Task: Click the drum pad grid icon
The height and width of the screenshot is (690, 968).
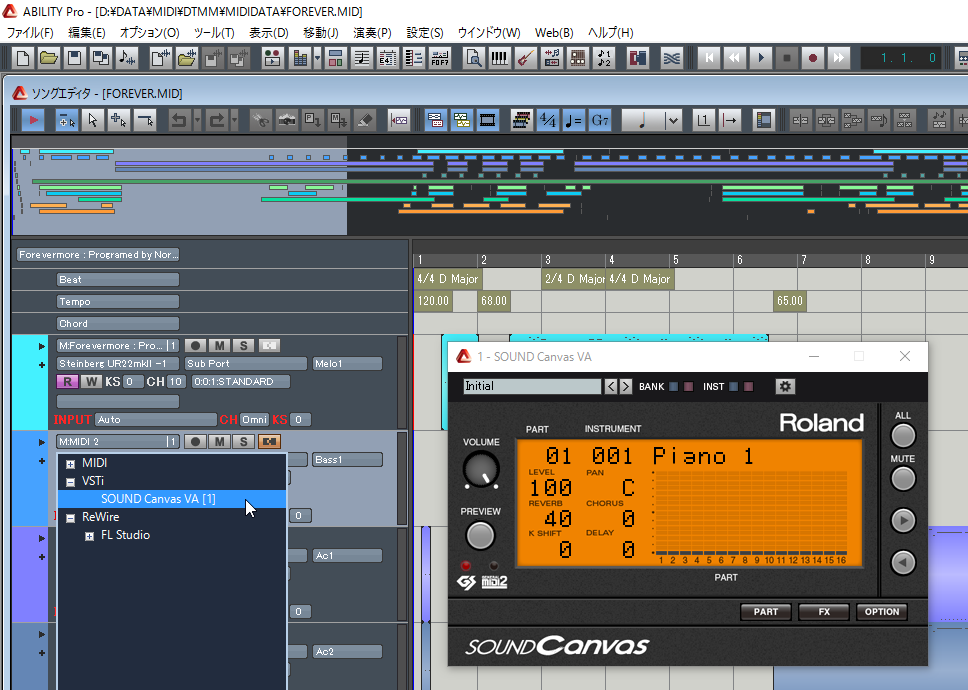Action: coord(578,58)
